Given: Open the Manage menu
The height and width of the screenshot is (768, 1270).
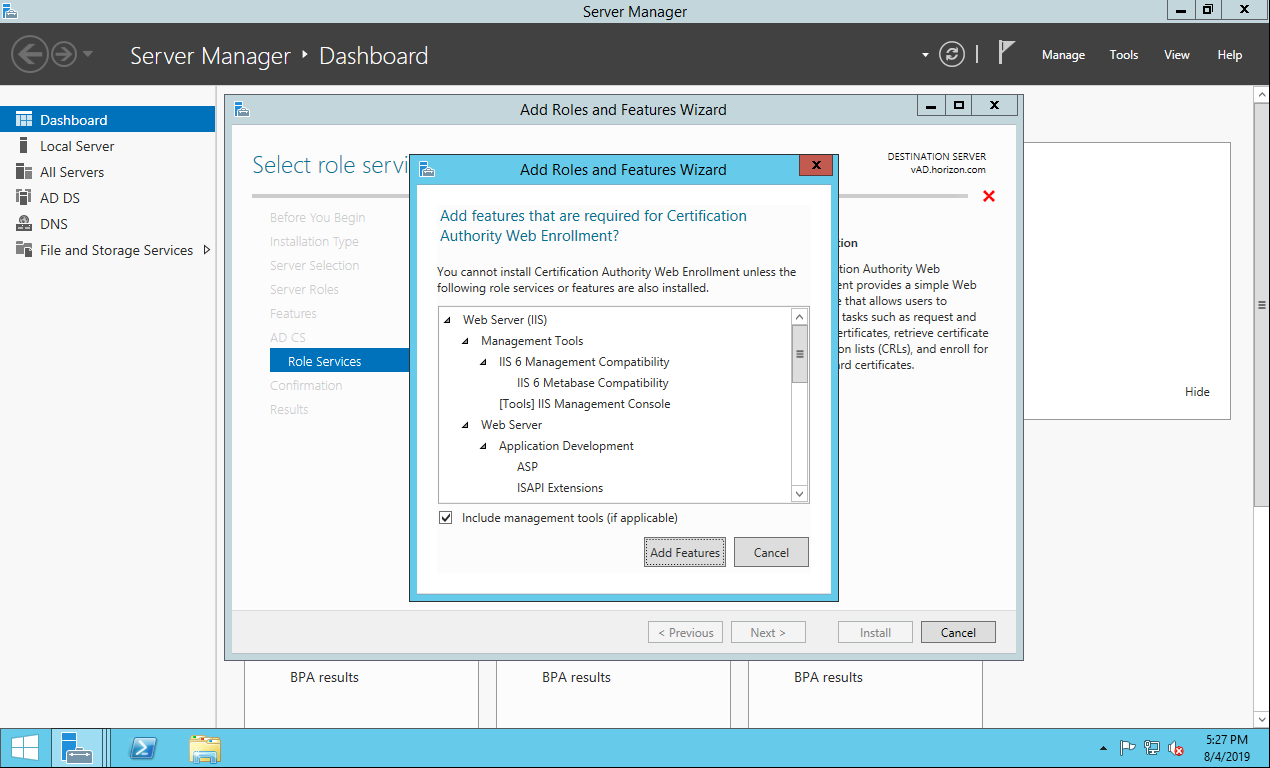Looking at the screenshot, I should [1062, 55].
